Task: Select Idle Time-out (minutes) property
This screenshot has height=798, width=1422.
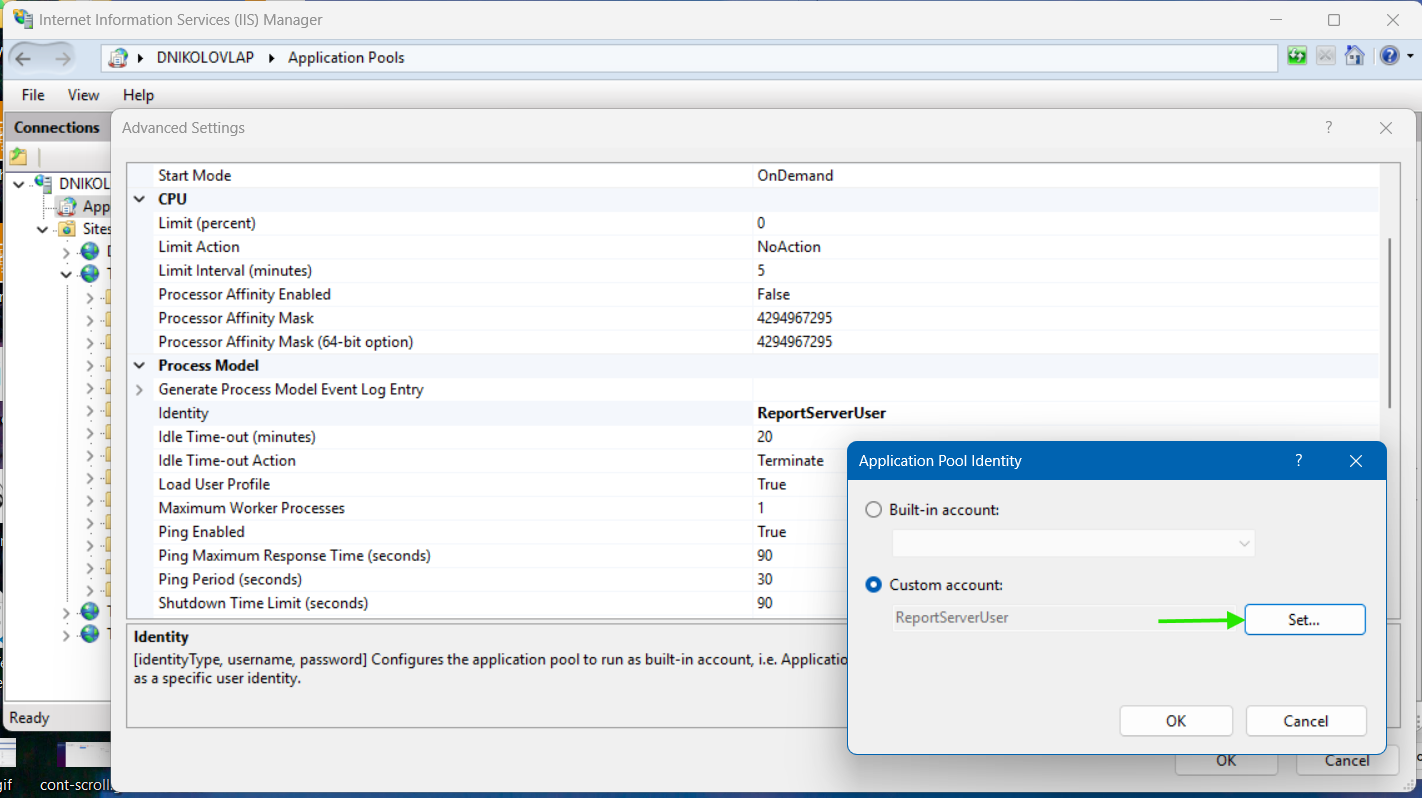Action: pyautogui.click(x=237, y=437)
